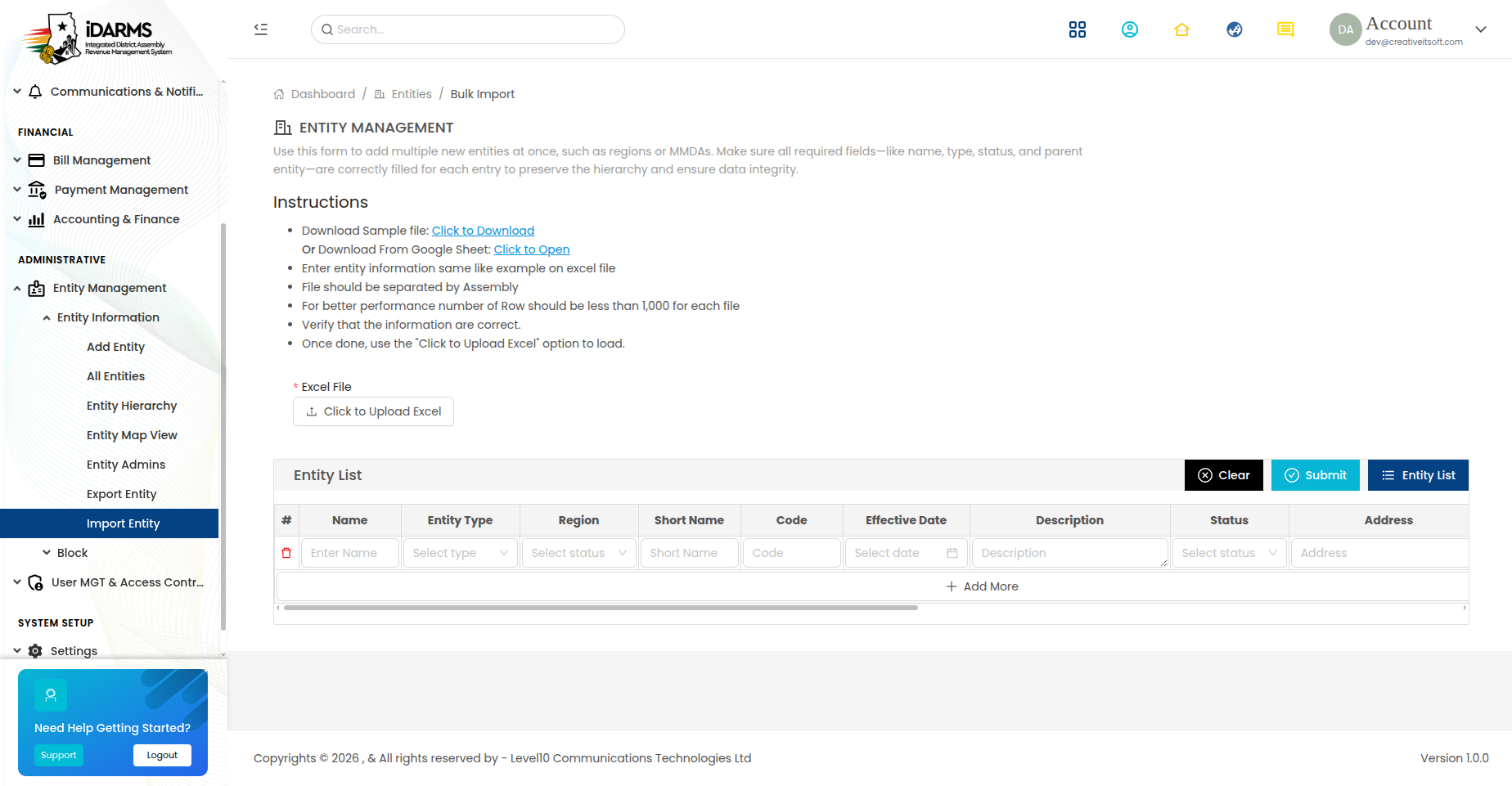This screenshot has height=786, width=1512.
Task: Click the Enter Name input field
Action: (349, 553)
